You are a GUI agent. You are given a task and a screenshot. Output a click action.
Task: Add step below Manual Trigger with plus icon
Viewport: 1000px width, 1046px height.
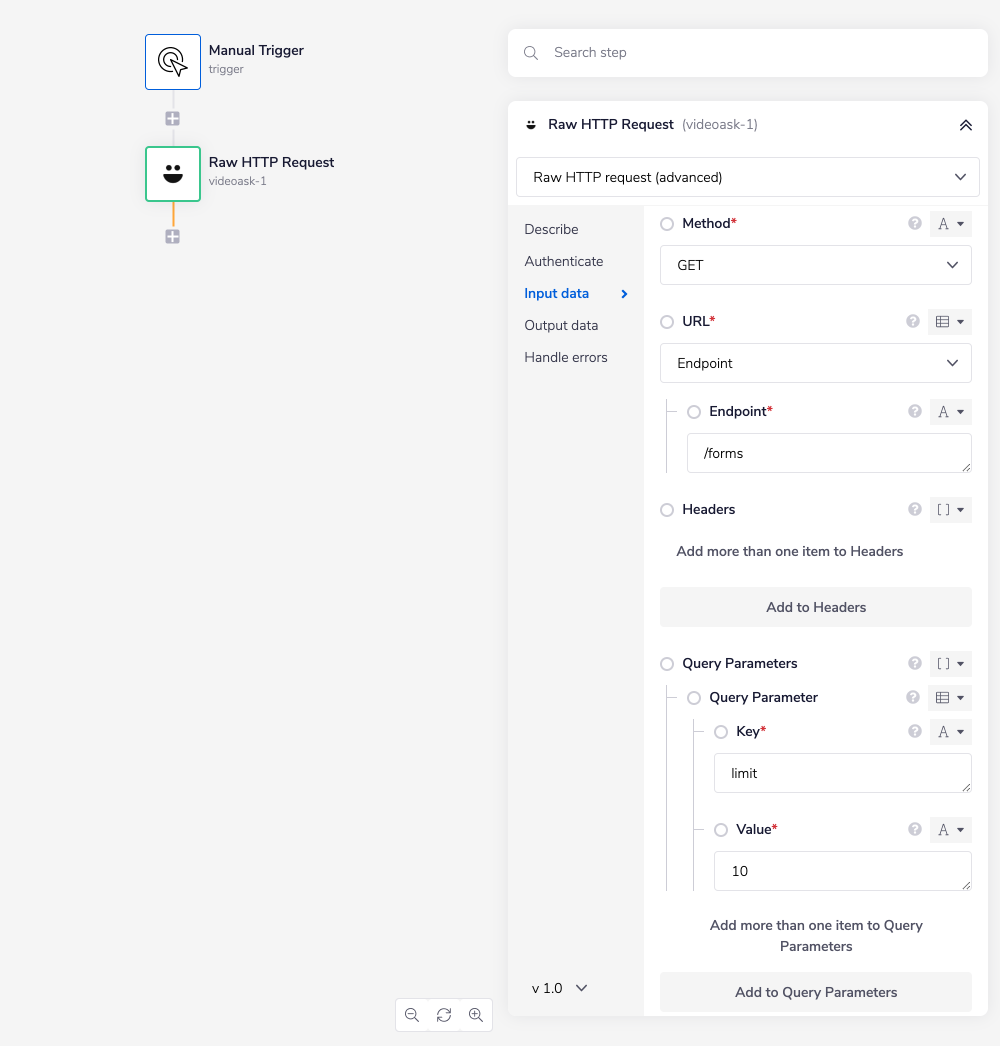(x=173, y=119)
